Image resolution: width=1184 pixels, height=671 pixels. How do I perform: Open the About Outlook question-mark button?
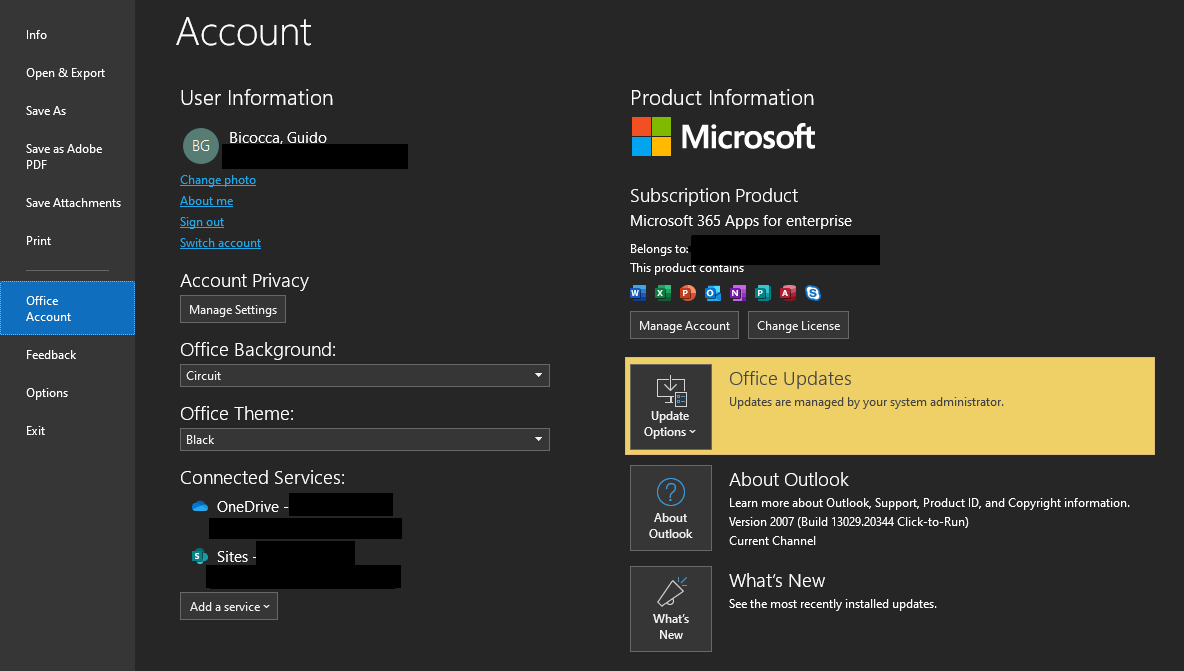(671, 508)
